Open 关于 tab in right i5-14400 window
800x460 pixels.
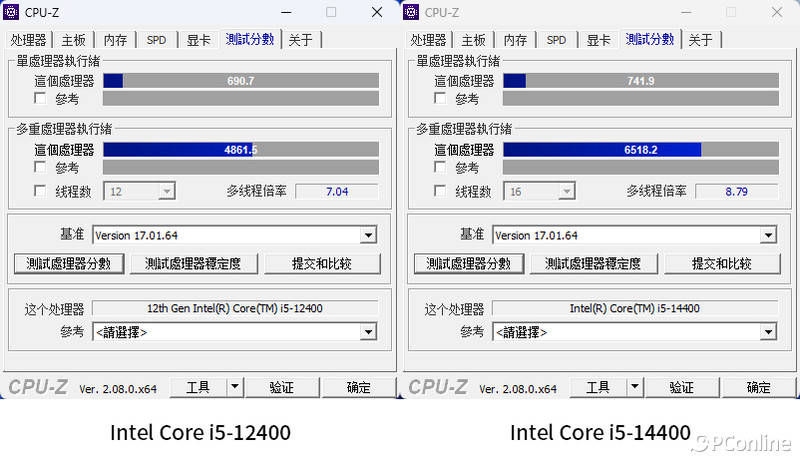[x=701, y=40]
